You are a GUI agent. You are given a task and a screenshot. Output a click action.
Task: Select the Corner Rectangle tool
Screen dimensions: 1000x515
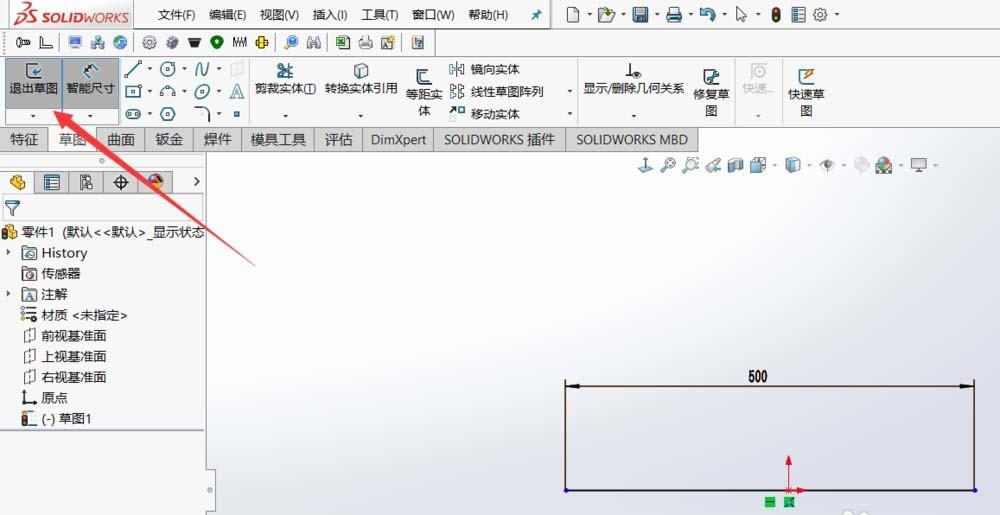tap(133, 92)
